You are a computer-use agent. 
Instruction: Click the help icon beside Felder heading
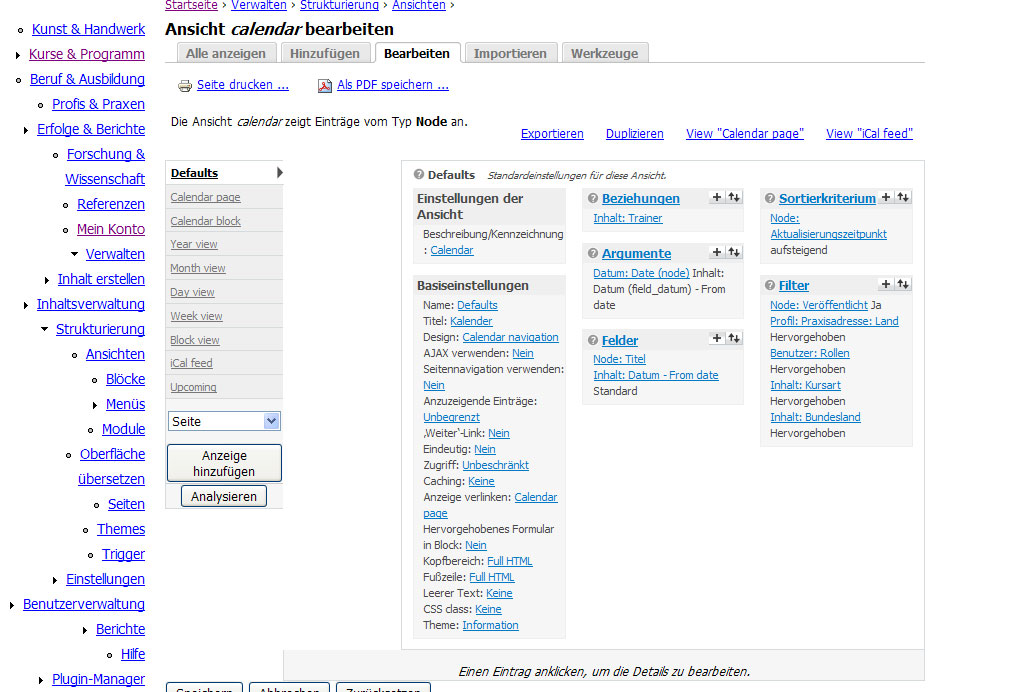pyautogui.click(x=593, y=340)
